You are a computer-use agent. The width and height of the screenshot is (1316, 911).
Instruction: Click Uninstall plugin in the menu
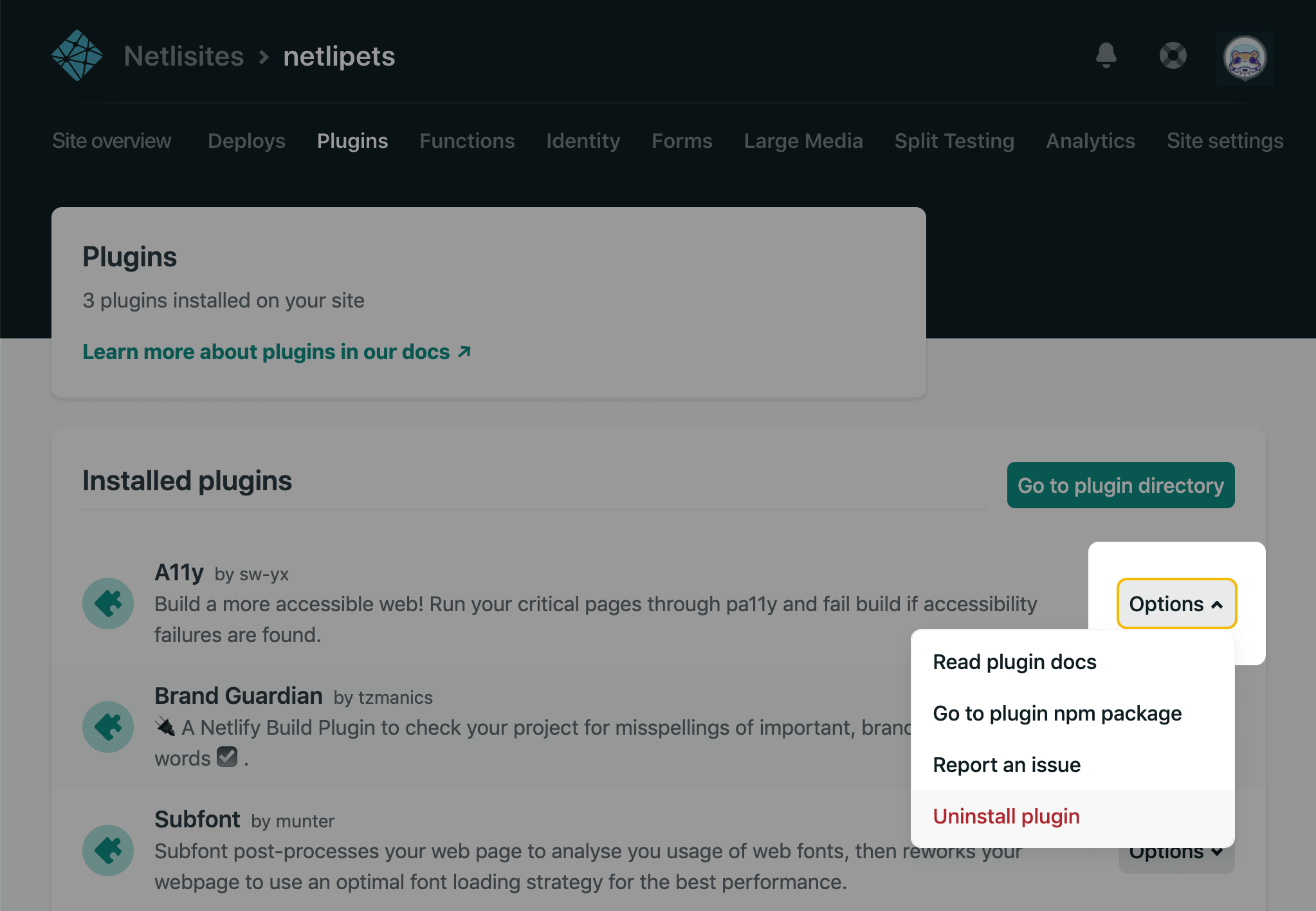point(1006,816)
